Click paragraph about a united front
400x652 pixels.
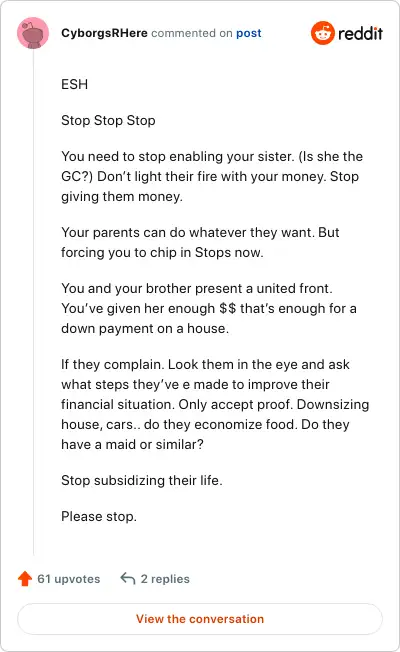209,308
